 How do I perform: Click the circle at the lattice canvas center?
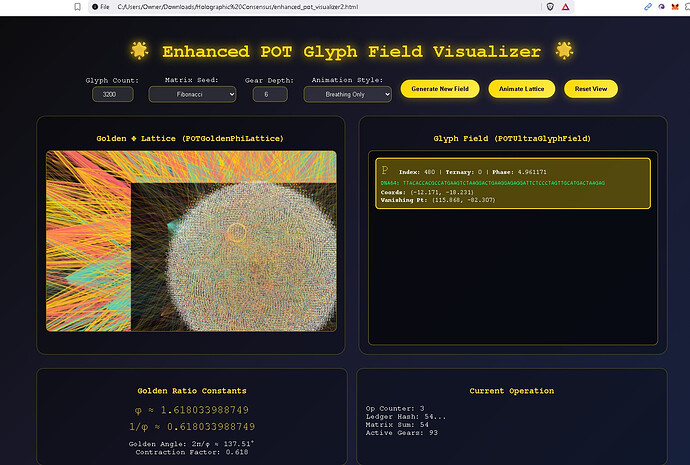click(237, 232)
